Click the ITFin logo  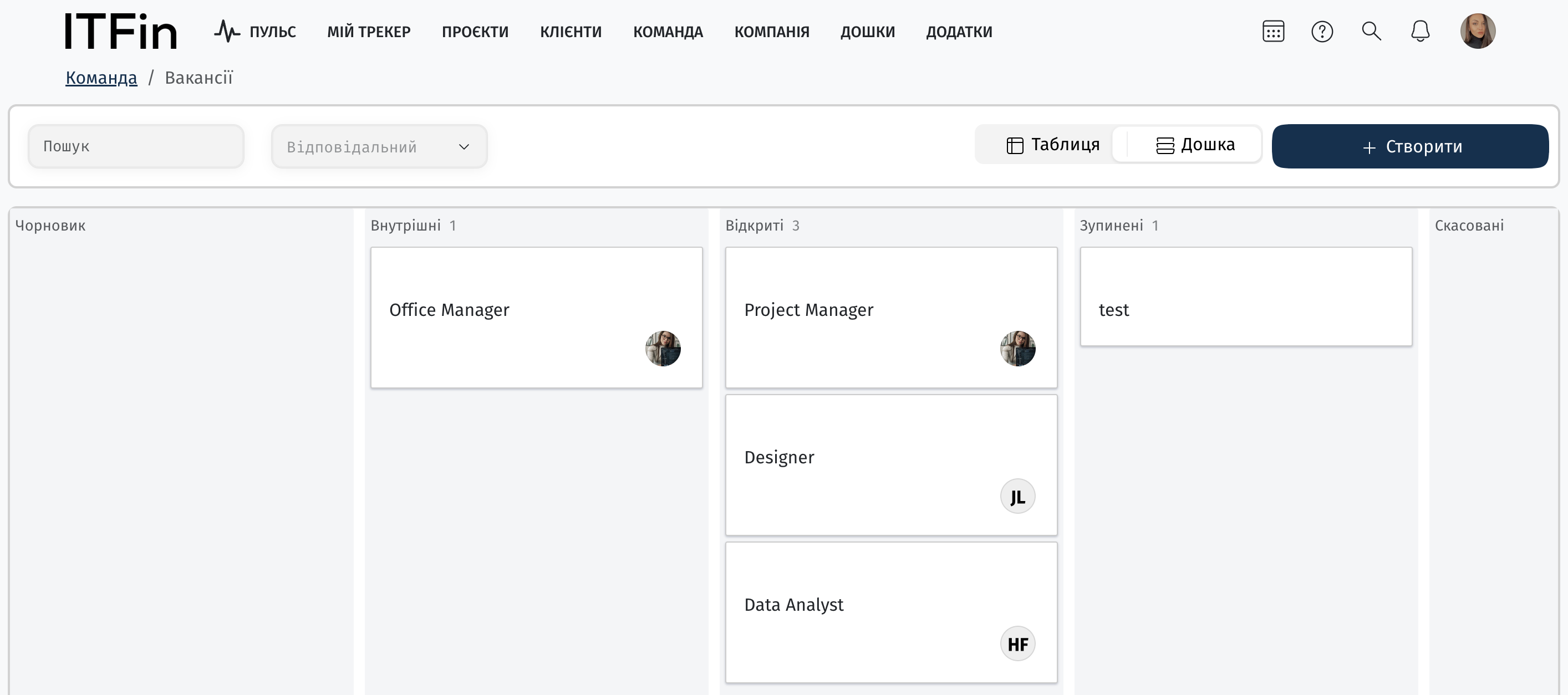click(x=120, y=32)
